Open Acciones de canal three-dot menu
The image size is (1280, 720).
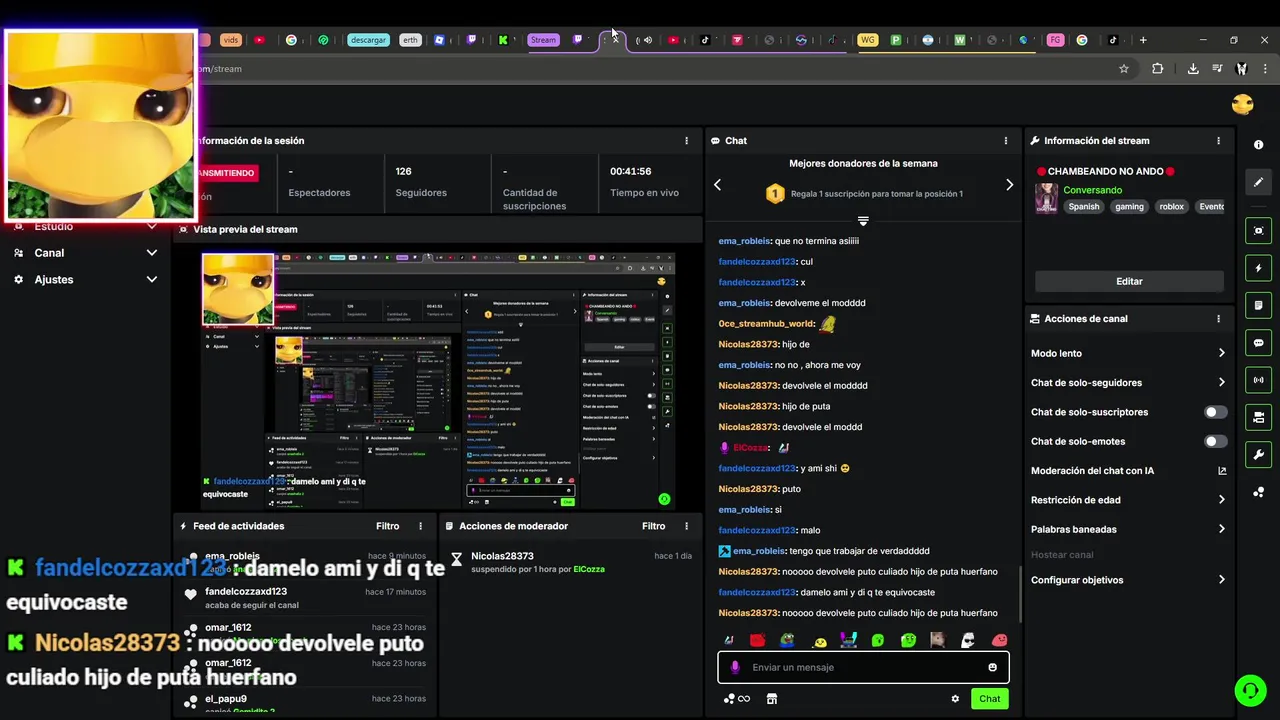pos(1218,319)
